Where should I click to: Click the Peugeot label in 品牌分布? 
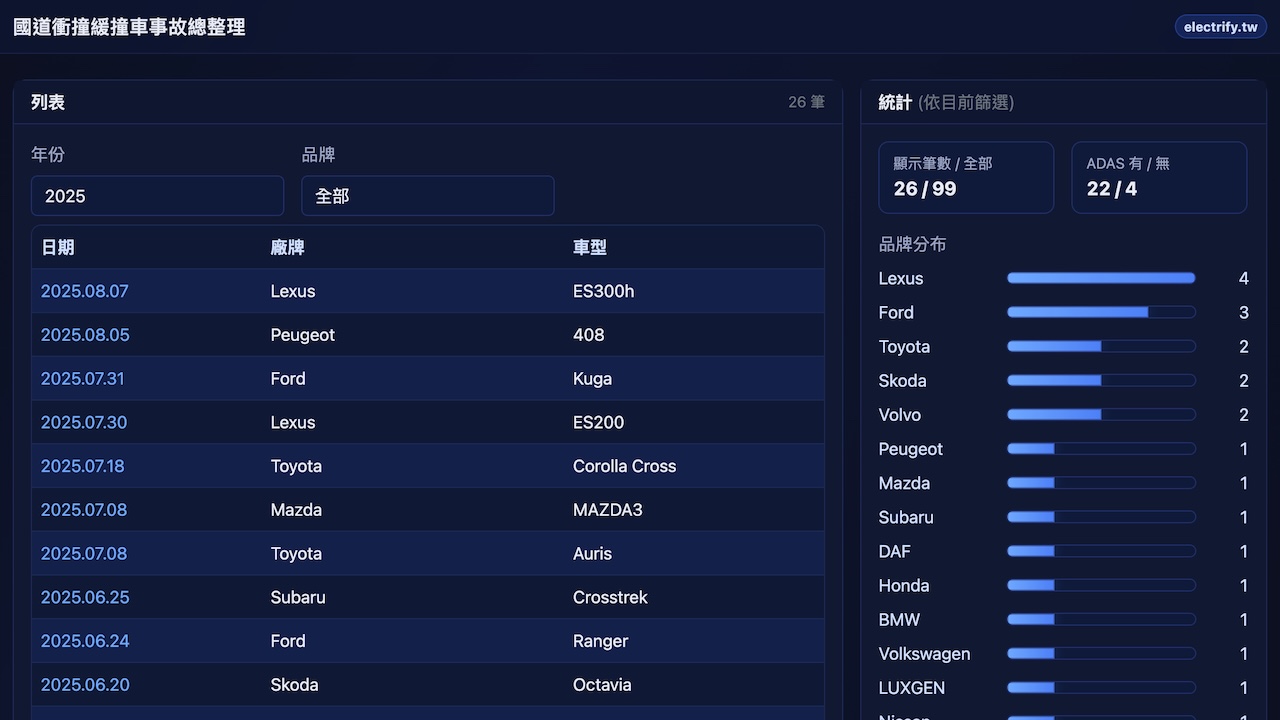[x=911, y=449]
